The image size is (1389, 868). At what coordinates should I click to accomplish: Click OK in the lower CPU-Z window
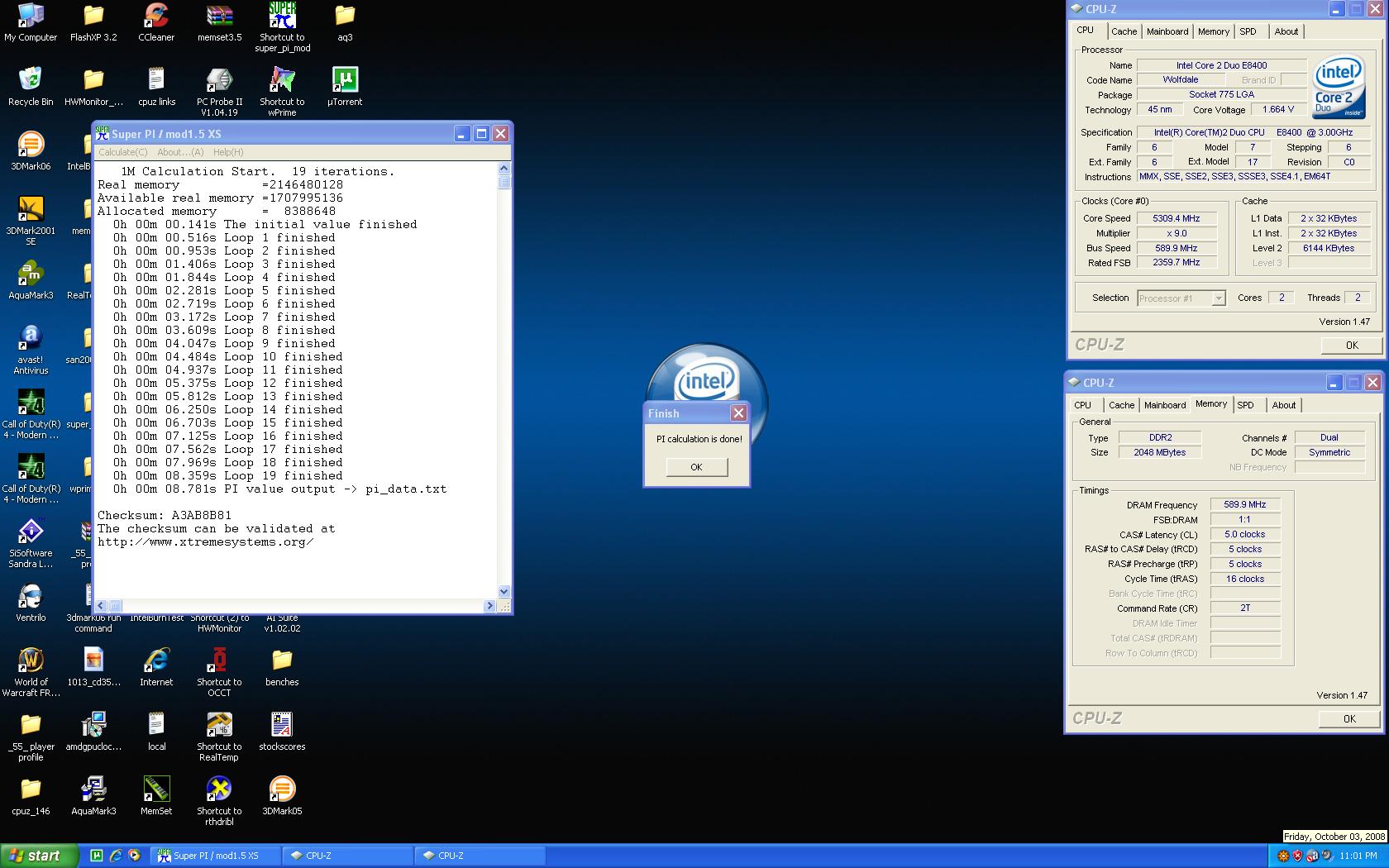coord(1349,719)
